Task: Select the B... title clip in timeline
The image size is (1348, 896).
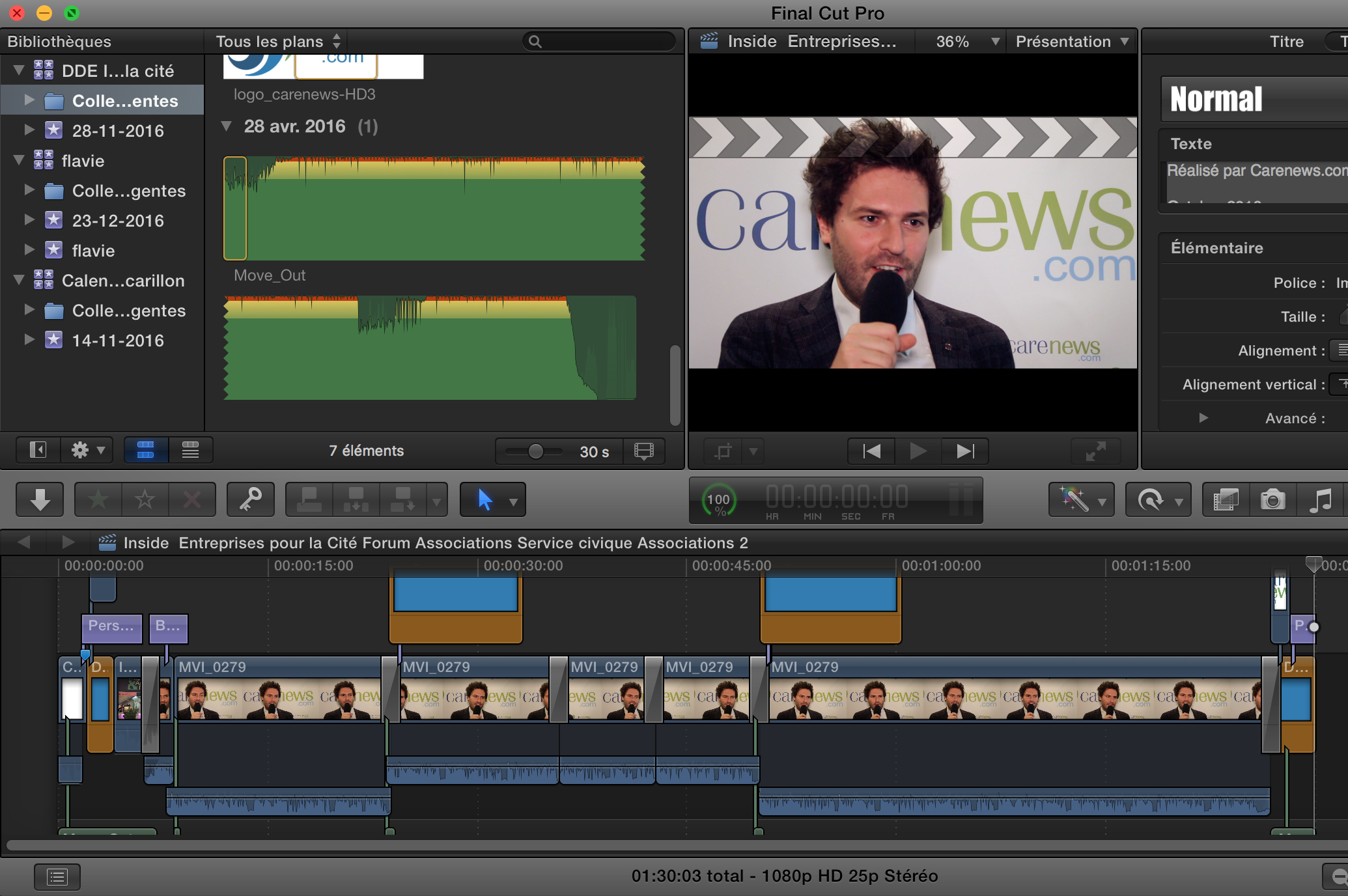Action: (168, 628)
